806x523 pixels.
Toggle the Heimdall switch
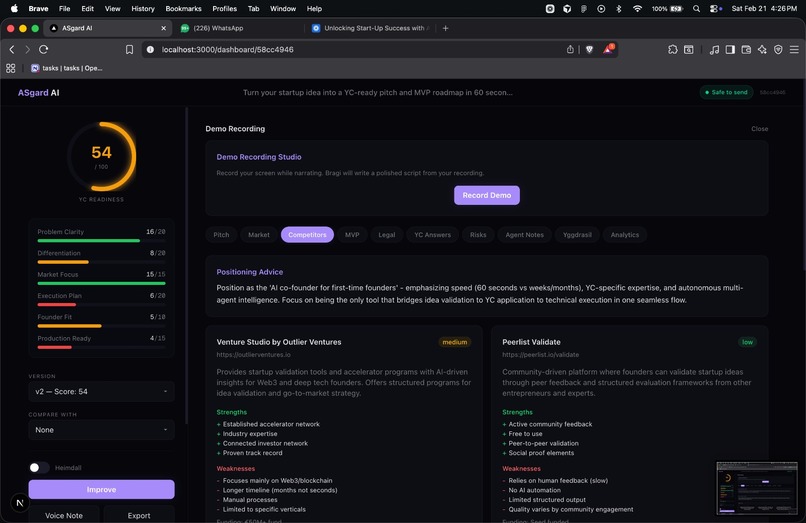tap(39, 467)
